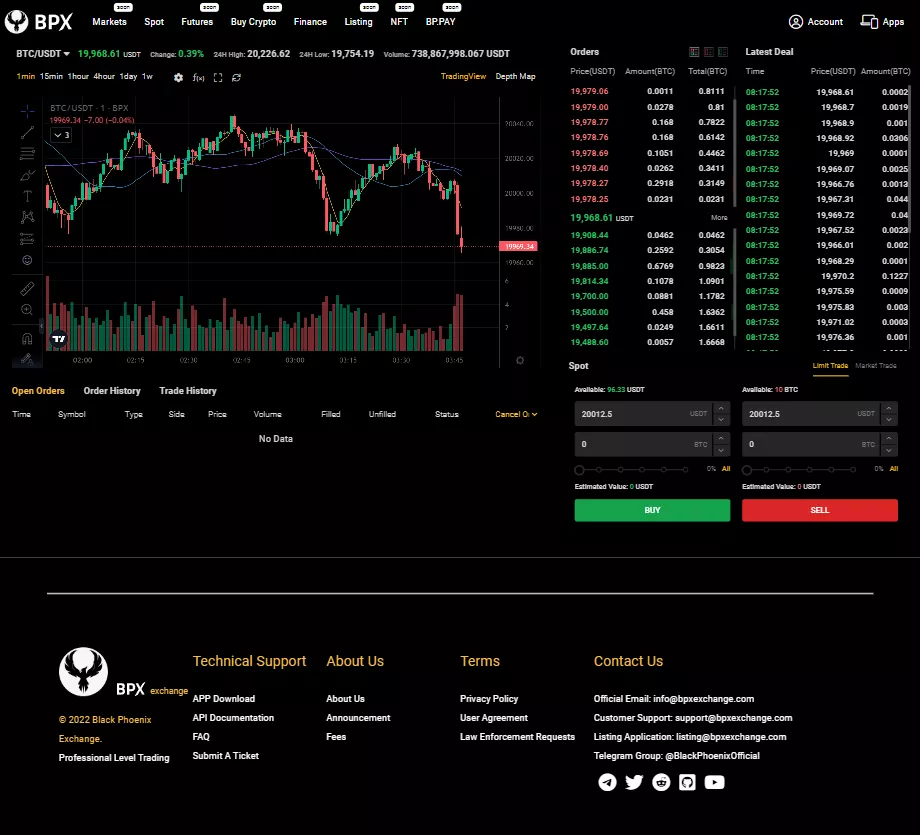Show sell-only order book view
Screen dimensions: 920x835
pos(709,52)
